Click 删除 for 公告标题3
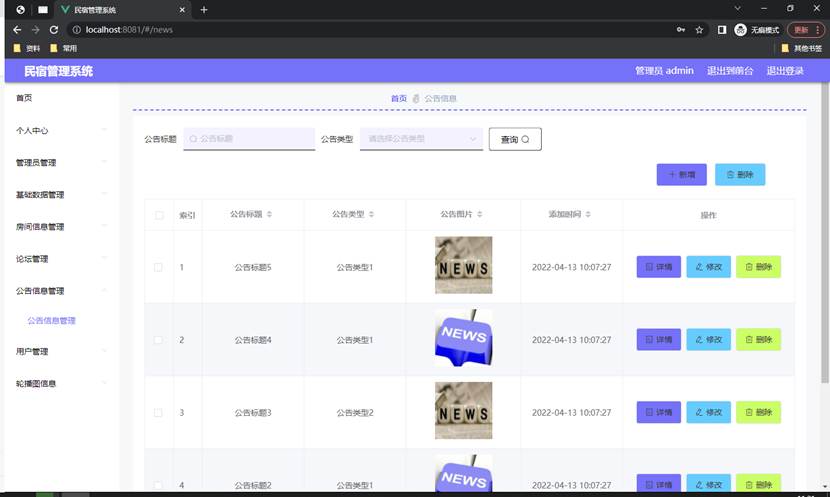The image size is (830, 497). (758, 412)
